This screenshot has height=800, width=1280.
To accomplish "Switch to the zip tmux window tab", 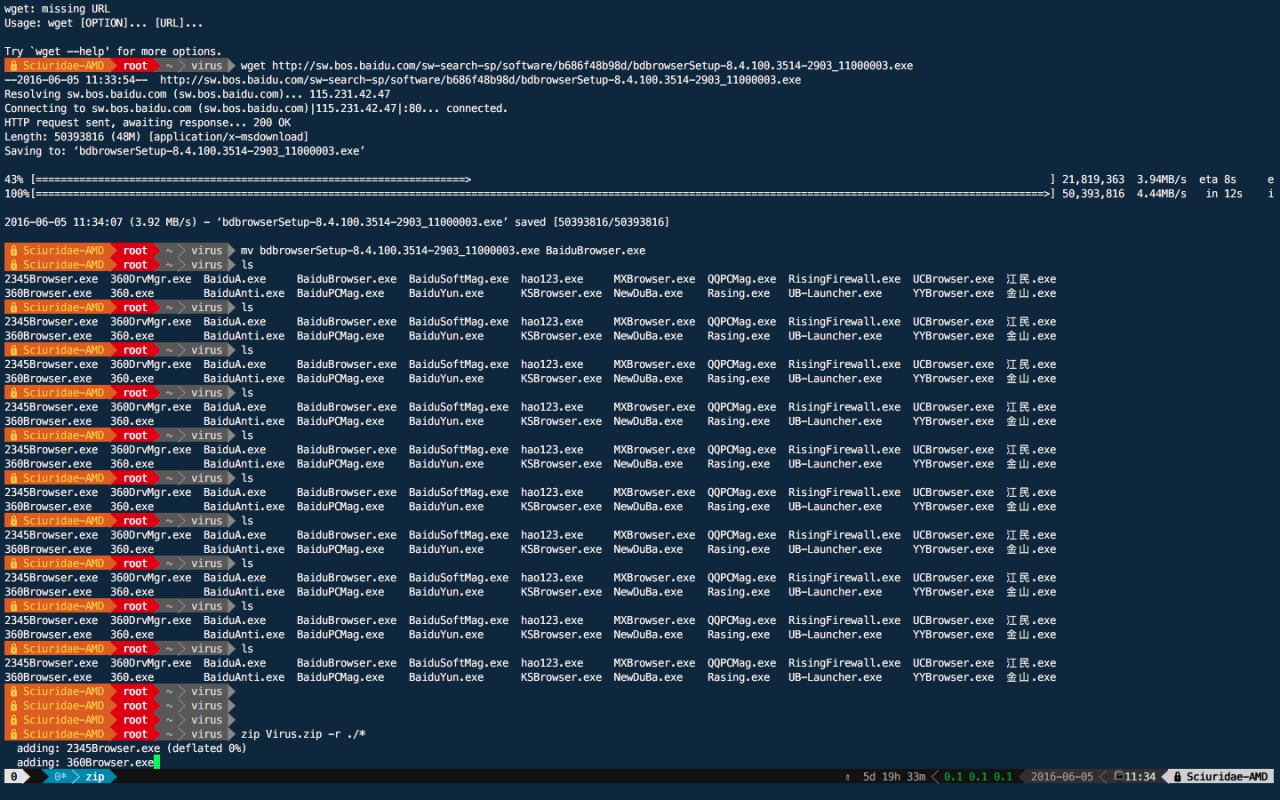I will coord(95,777).
